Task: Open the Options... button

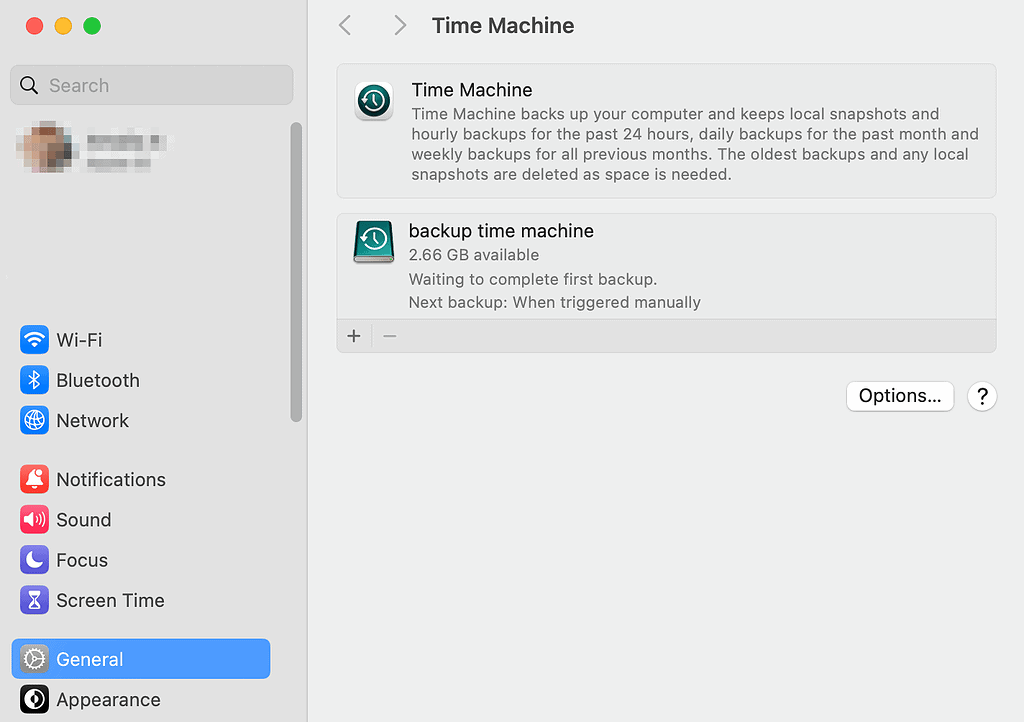Action: click(900, 396)
